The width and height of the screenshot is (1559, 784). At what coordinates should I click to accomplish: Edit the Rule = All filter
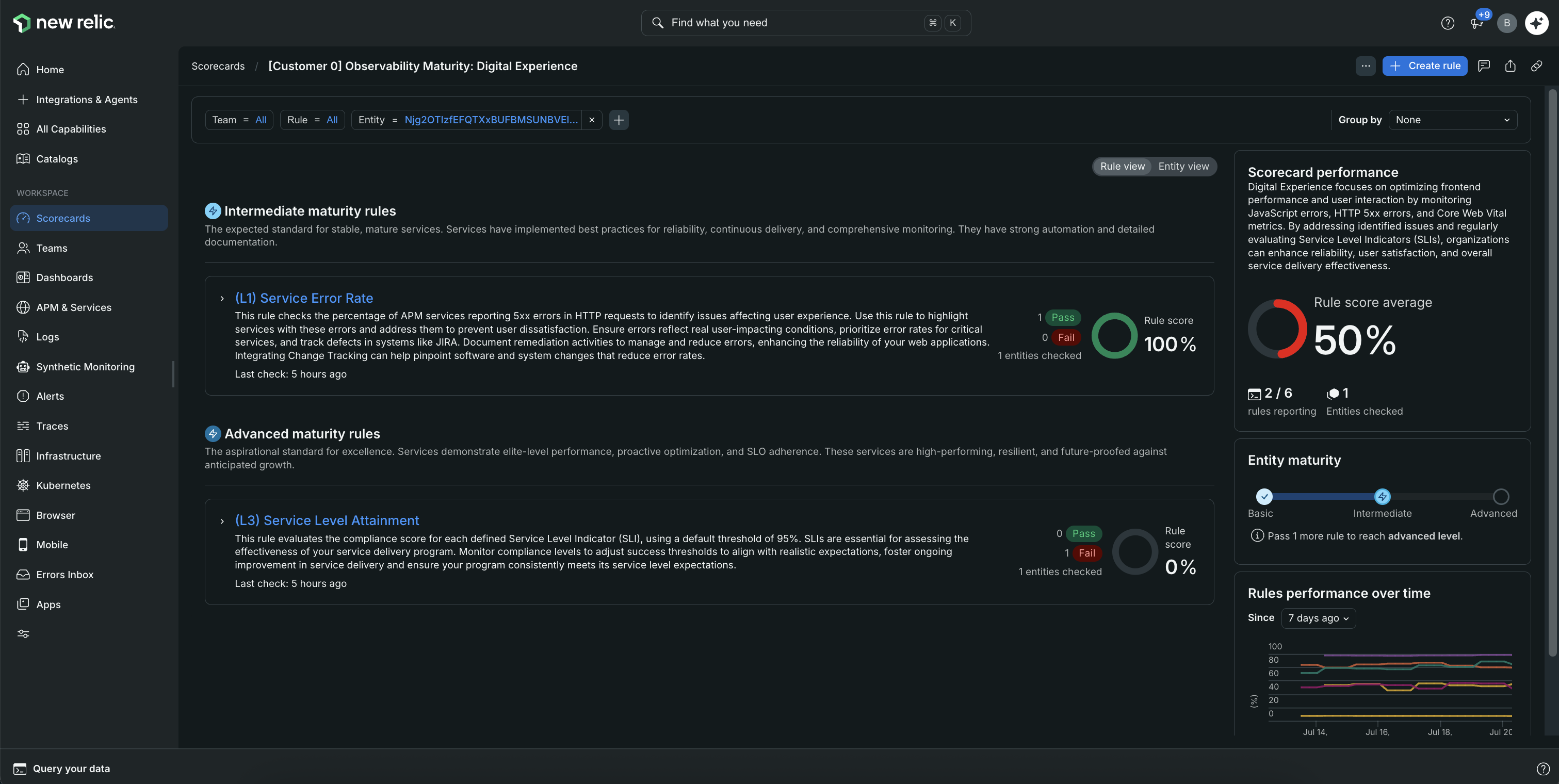(312, 120)
